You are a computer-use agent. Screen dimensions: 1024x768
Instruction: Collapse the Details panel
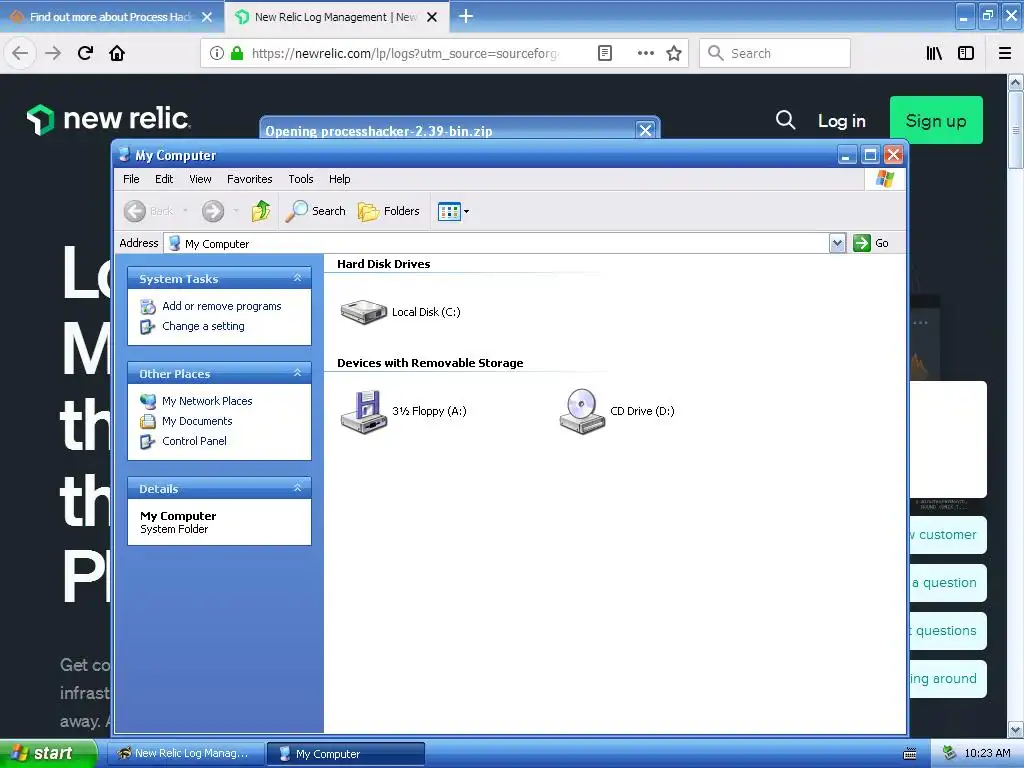click(x=297, y=488)
